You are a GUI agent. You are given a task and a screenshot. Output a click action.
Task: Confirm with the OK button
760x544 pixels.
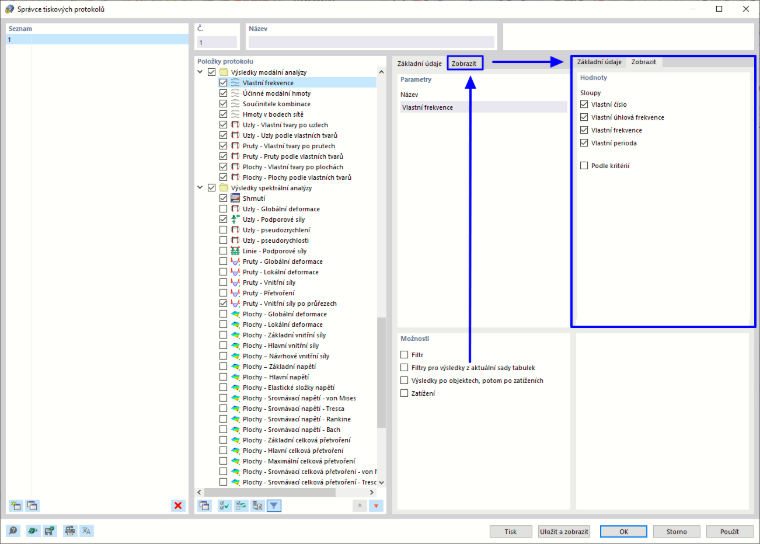tap(623, 531)
